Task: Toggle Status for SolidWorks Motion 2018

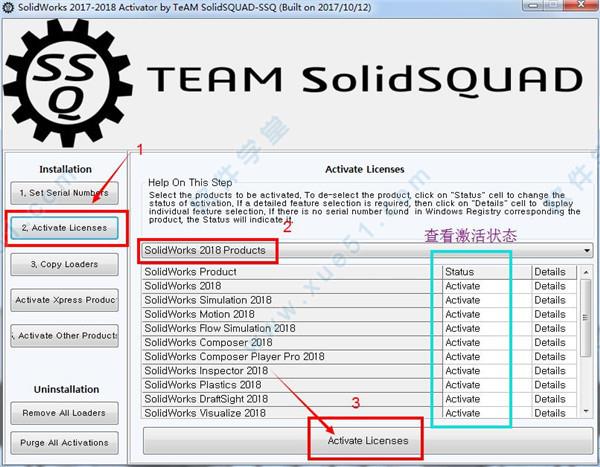Action: click(x=487, y=315)
